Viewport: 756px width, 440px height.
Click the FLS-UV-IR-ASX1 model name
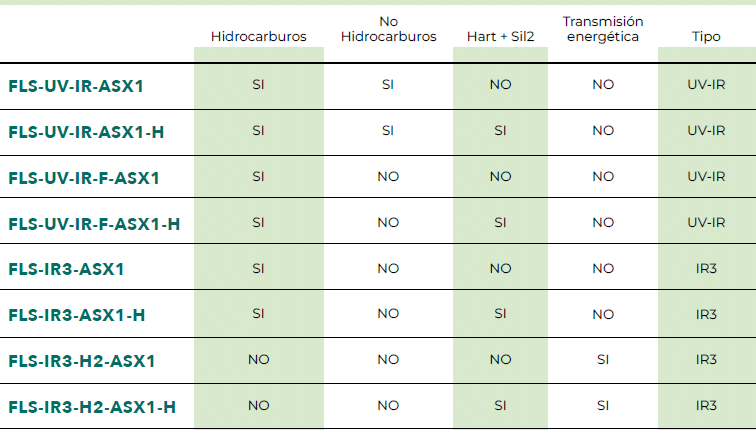[x=76, y=86]
